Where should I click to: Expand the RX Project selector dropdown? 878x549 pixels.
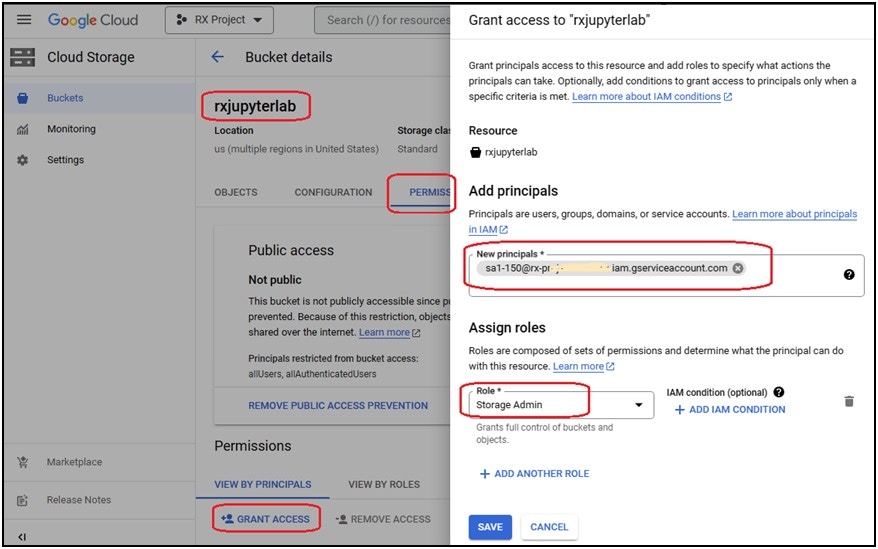[x=220, y=20]
